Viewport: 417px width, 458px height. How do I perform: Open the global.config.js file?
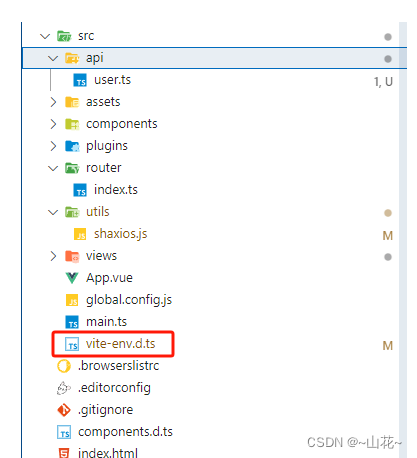[x=129, y=300]
